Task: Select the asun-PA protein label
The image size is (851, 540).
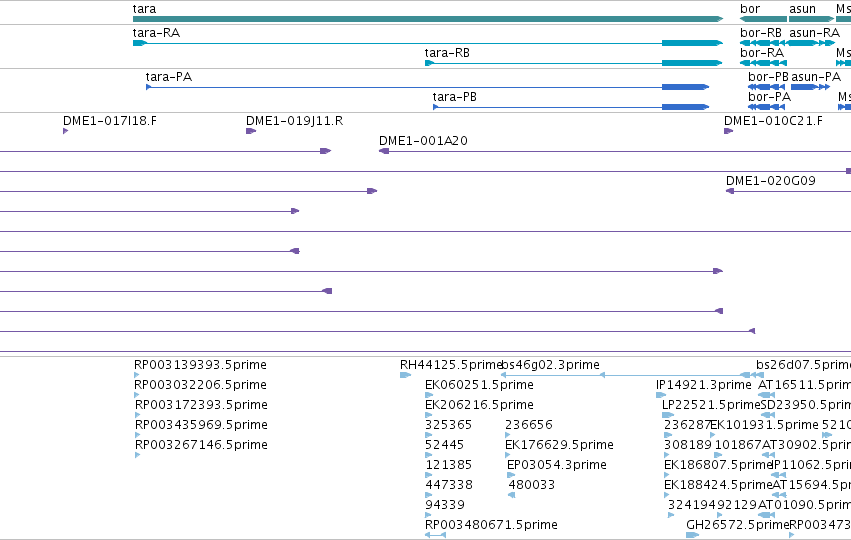Action: pyautogui.click(x=816, y=77)
